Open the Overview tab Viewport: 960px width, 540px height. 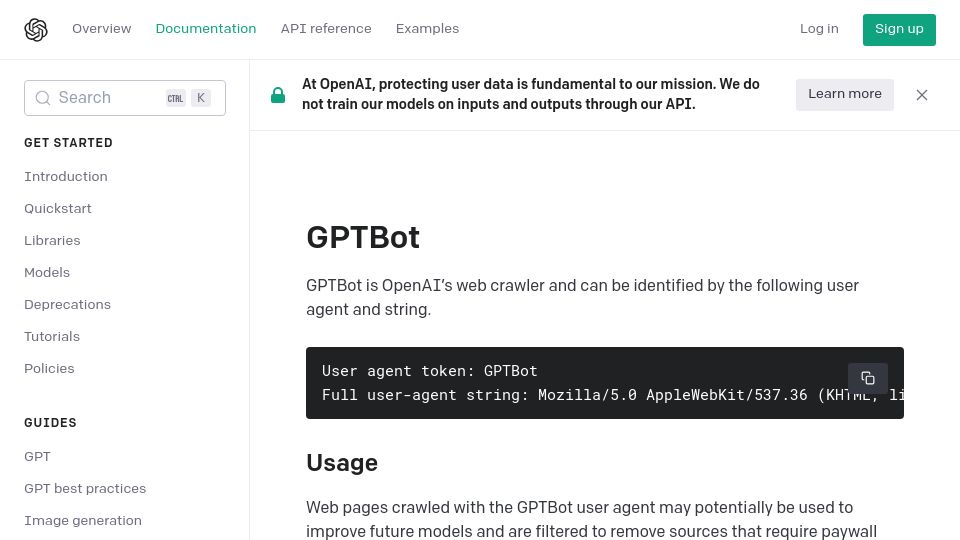(x=102, y=29)
